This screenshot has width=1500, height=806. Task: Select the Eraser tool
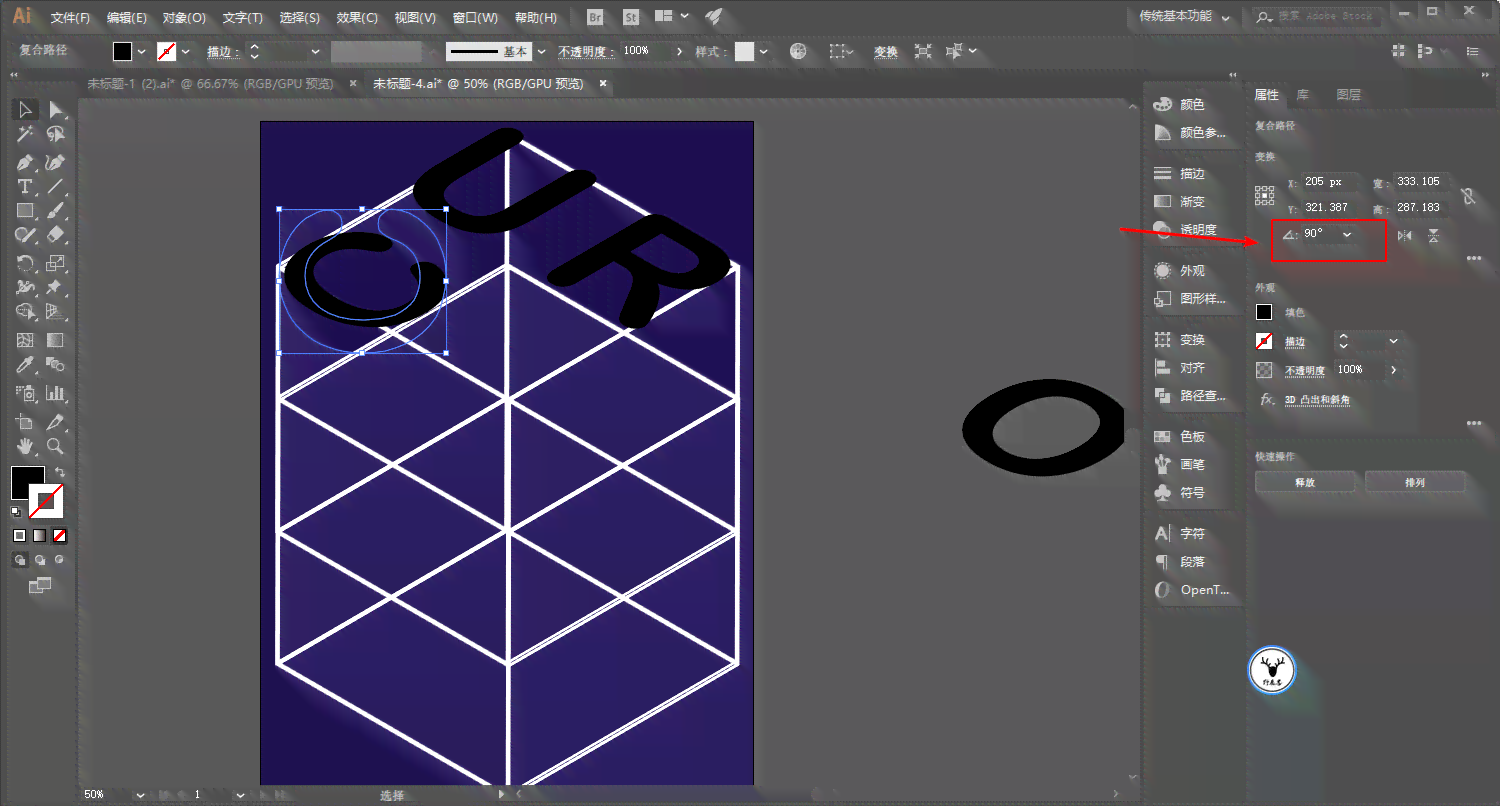pyautogui.click(x=56, y=235)
